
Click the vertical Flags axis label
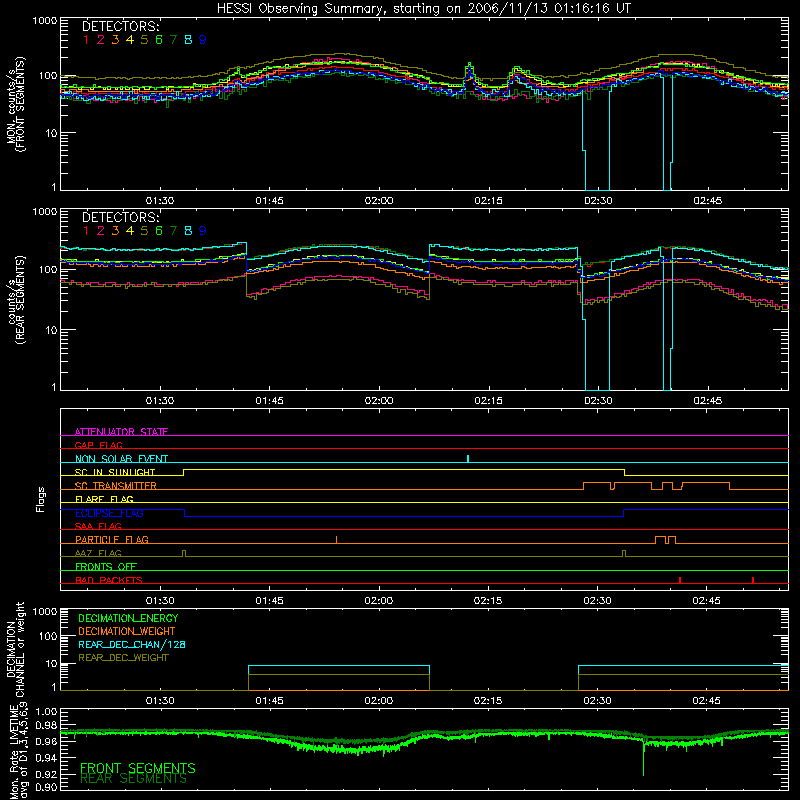pos(41,500)
